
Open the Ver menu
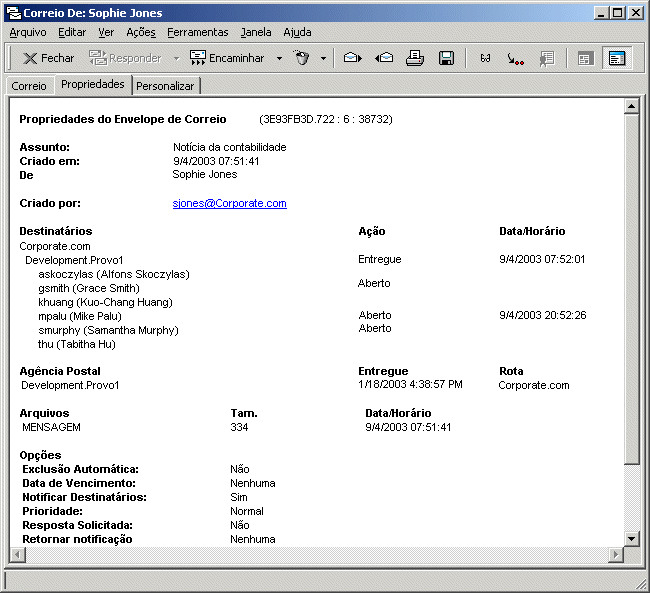106,32
